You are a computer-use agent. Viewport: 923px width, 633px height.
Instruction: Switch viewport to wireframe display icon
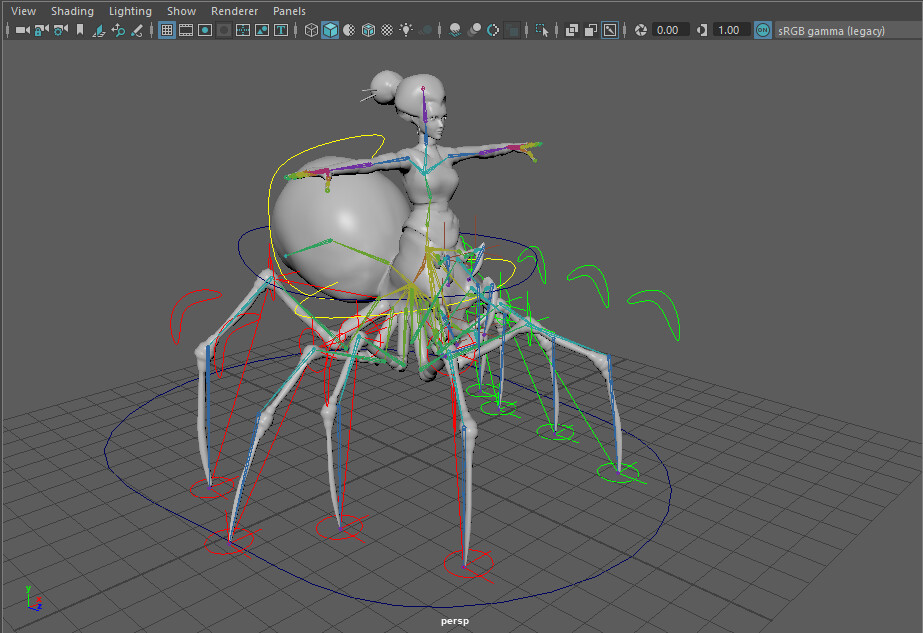tap(311, 30)
